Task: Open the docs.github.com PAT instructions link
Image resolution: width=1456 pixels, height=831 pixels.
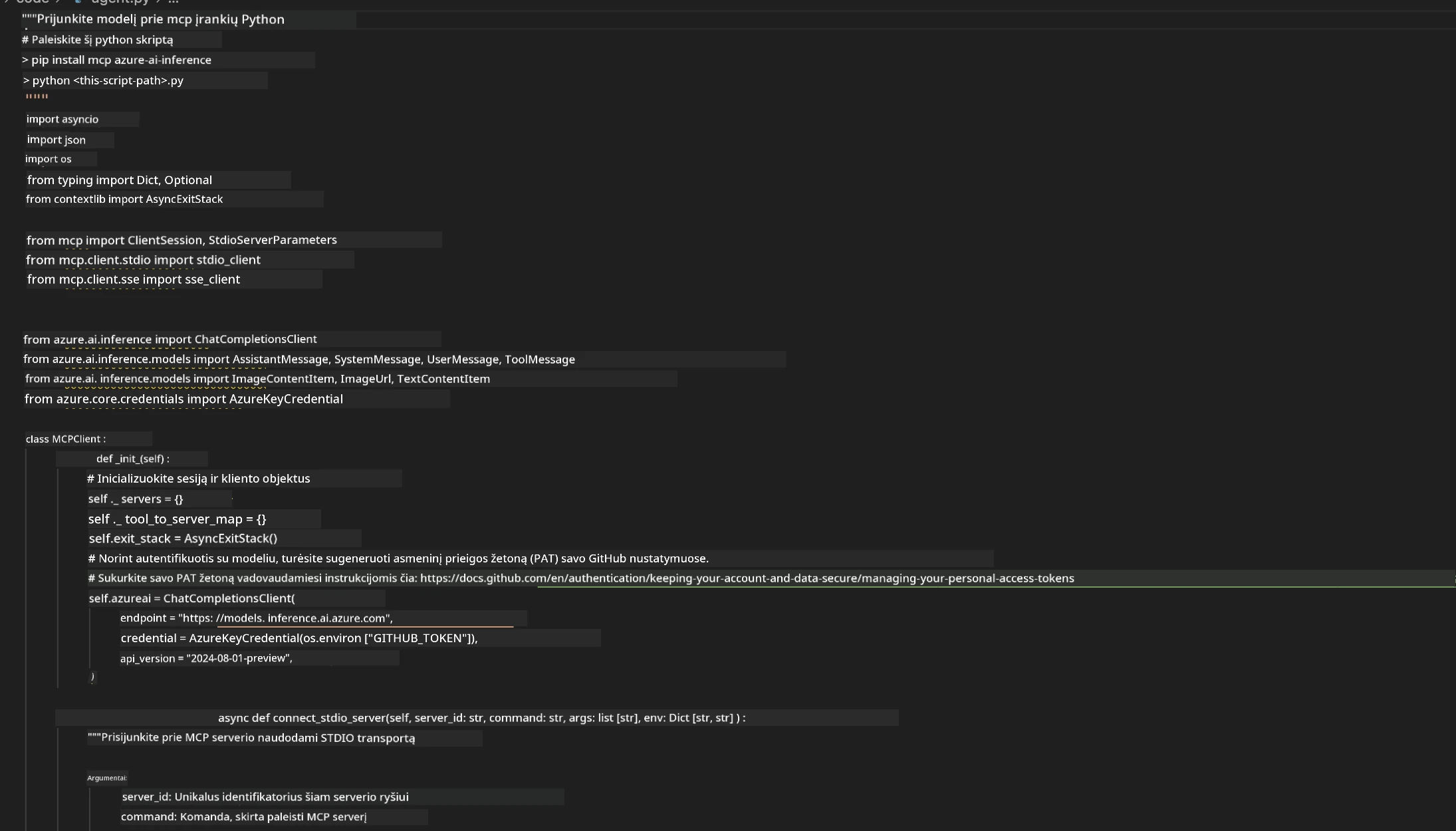Action: (747, 578)
